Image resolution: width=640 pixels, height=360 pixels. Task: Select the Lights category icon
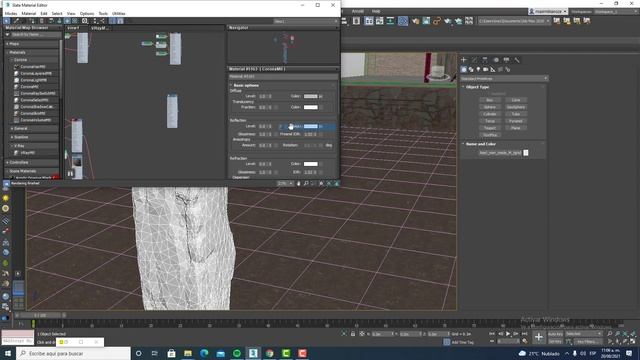tap(478, 69)
